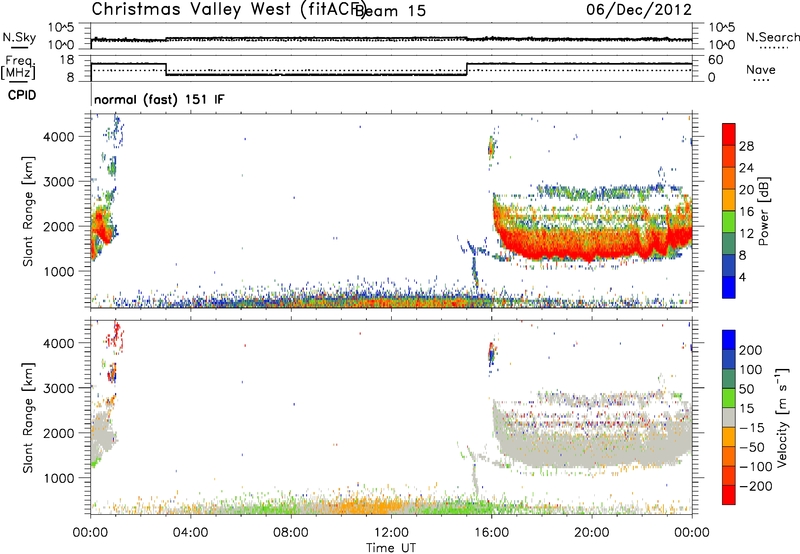800x554 pixels.
Task: Click the gray segment of the velocity colorbar
Action: 729,417
